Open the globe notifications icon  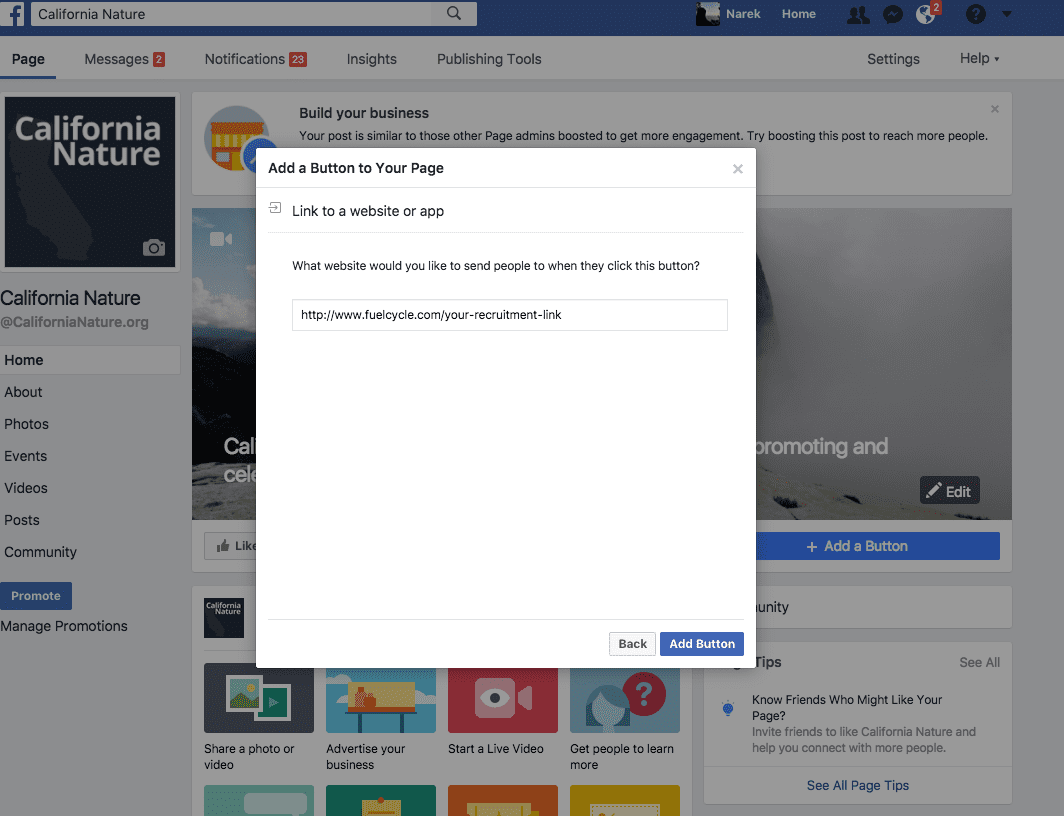(x=926, y=14)
